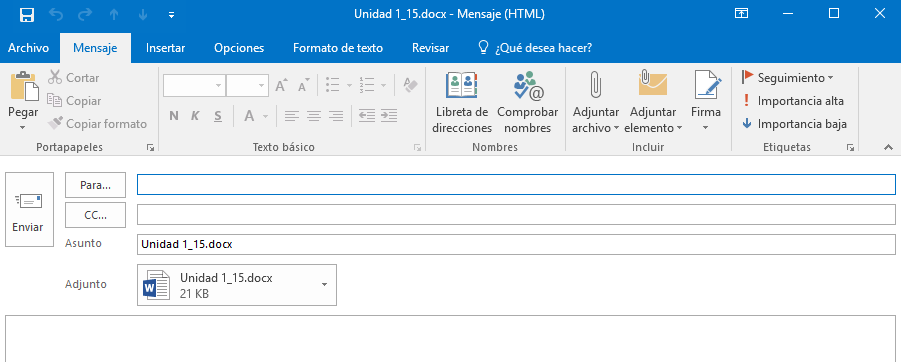The height and width of the screenshot is (362, 901).
Task: Open ribbon display options in title bar
Action: 742,14
